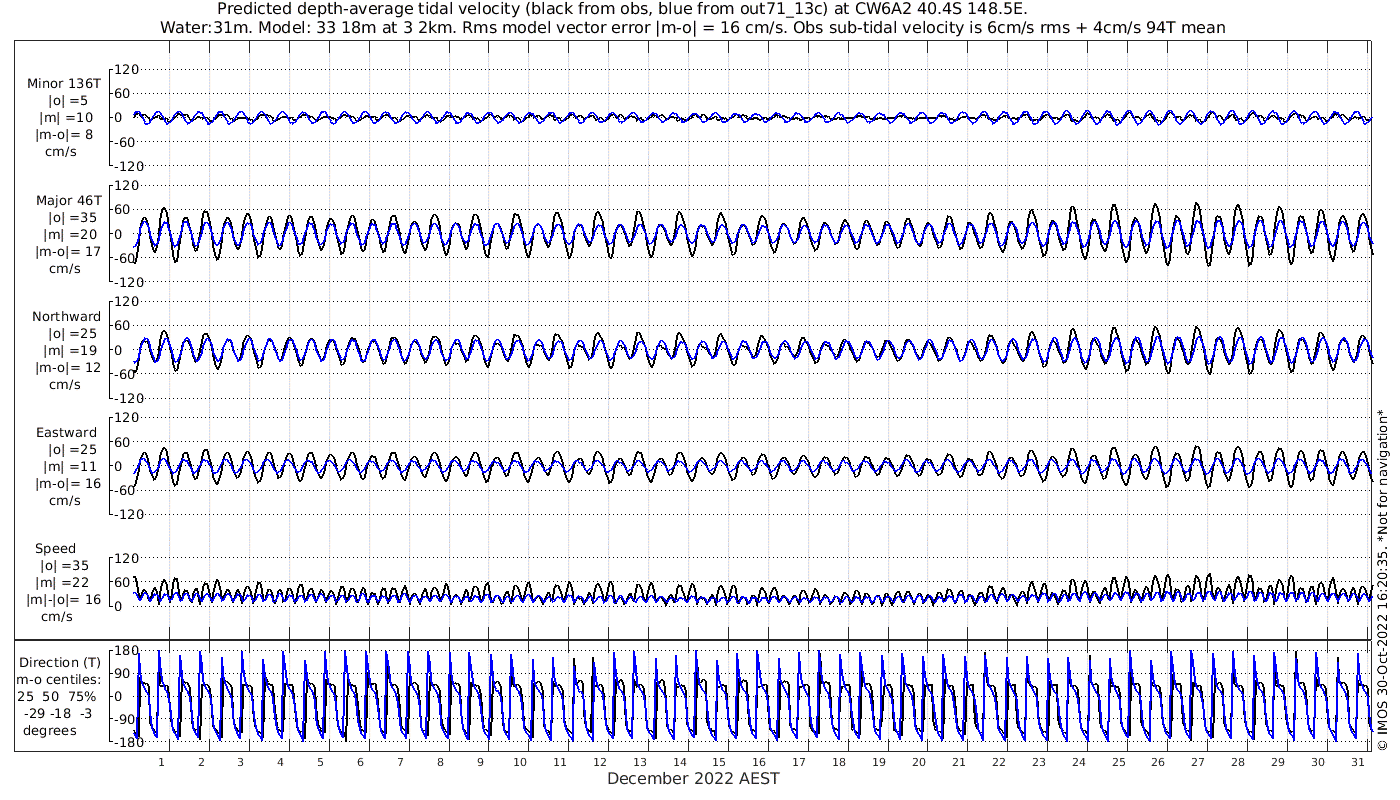Click day '1' on the date axis

click(x=161, y=762)
